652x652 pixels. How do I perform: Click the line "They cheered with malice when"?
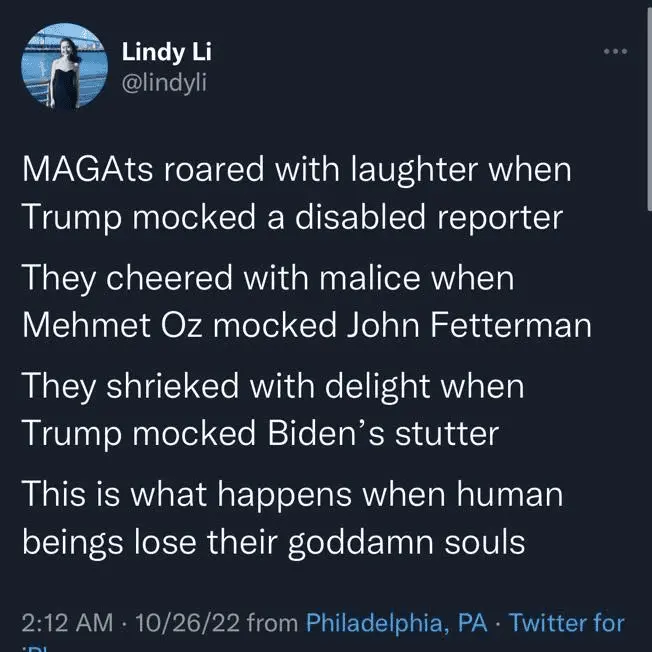267,278
